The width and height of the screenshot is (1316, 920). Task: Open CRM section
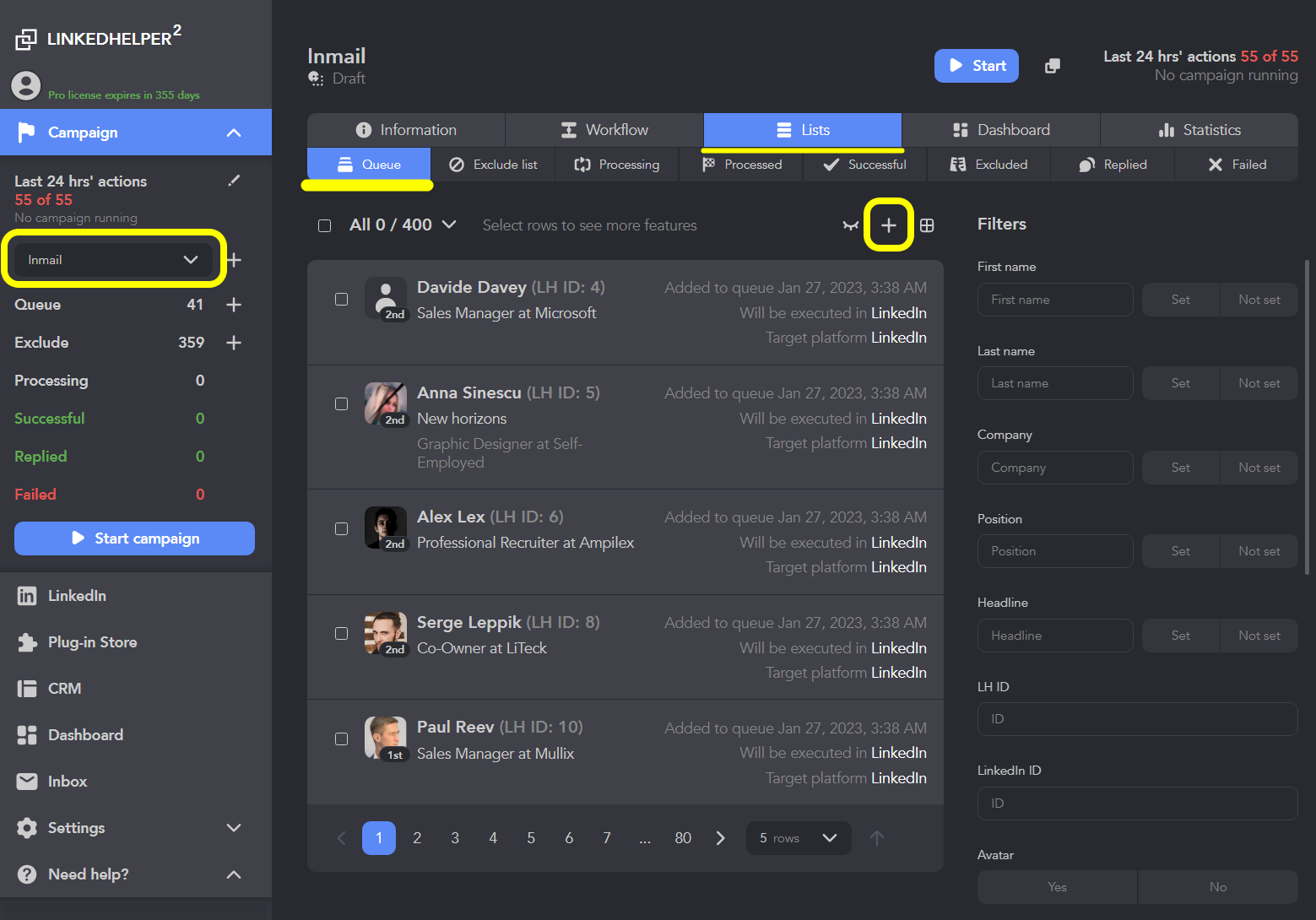(49, 689)
